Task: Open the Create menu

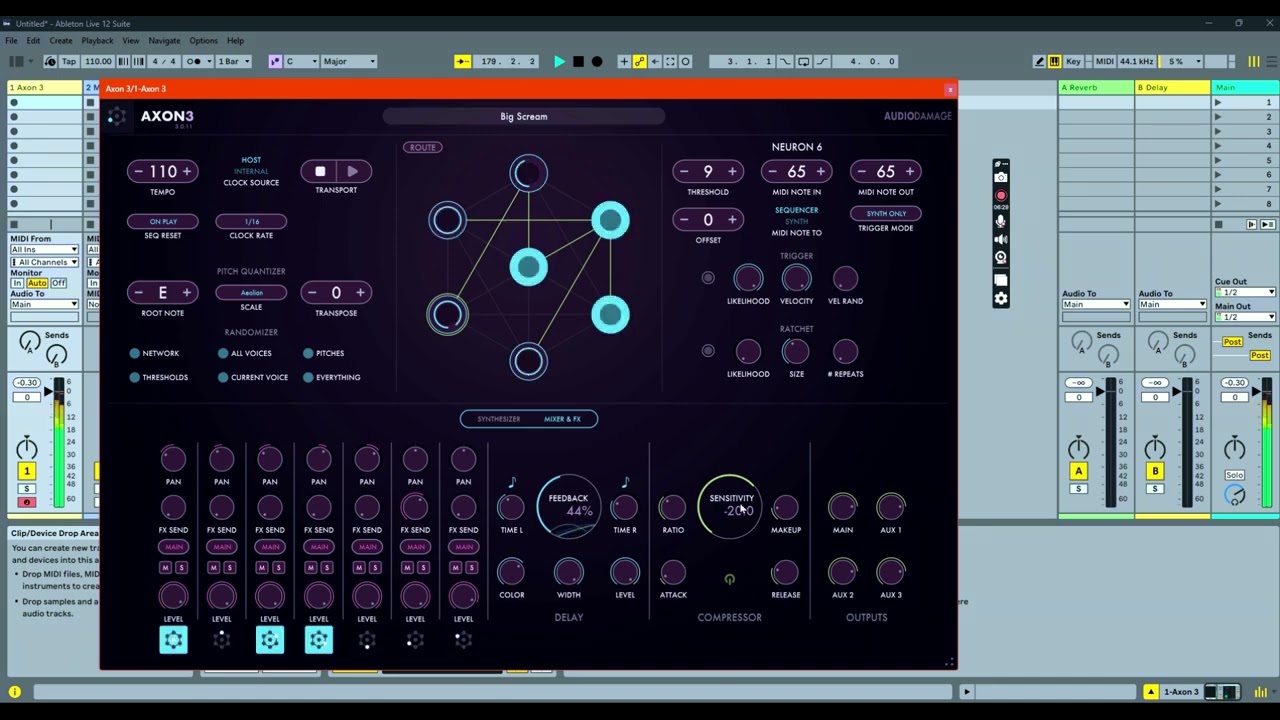Action: pos(61,41)
